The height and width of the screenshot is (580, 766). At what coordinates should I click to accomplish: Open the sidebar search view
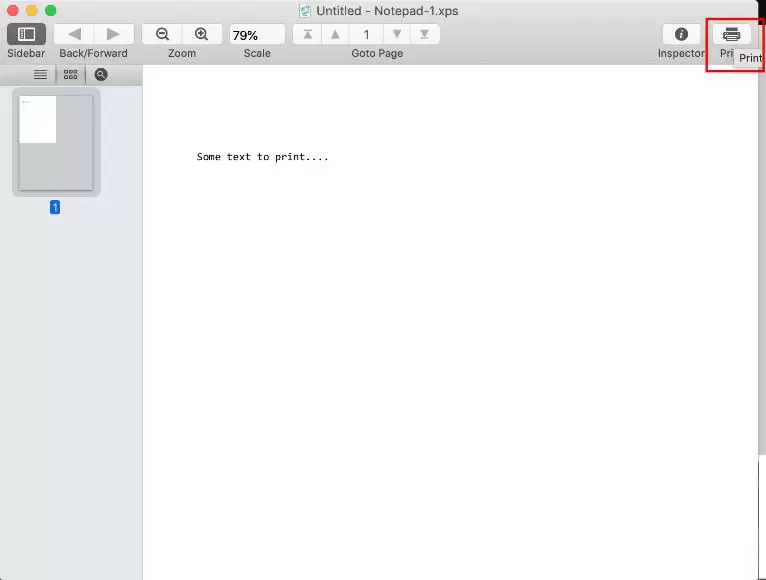click(101, 74)
